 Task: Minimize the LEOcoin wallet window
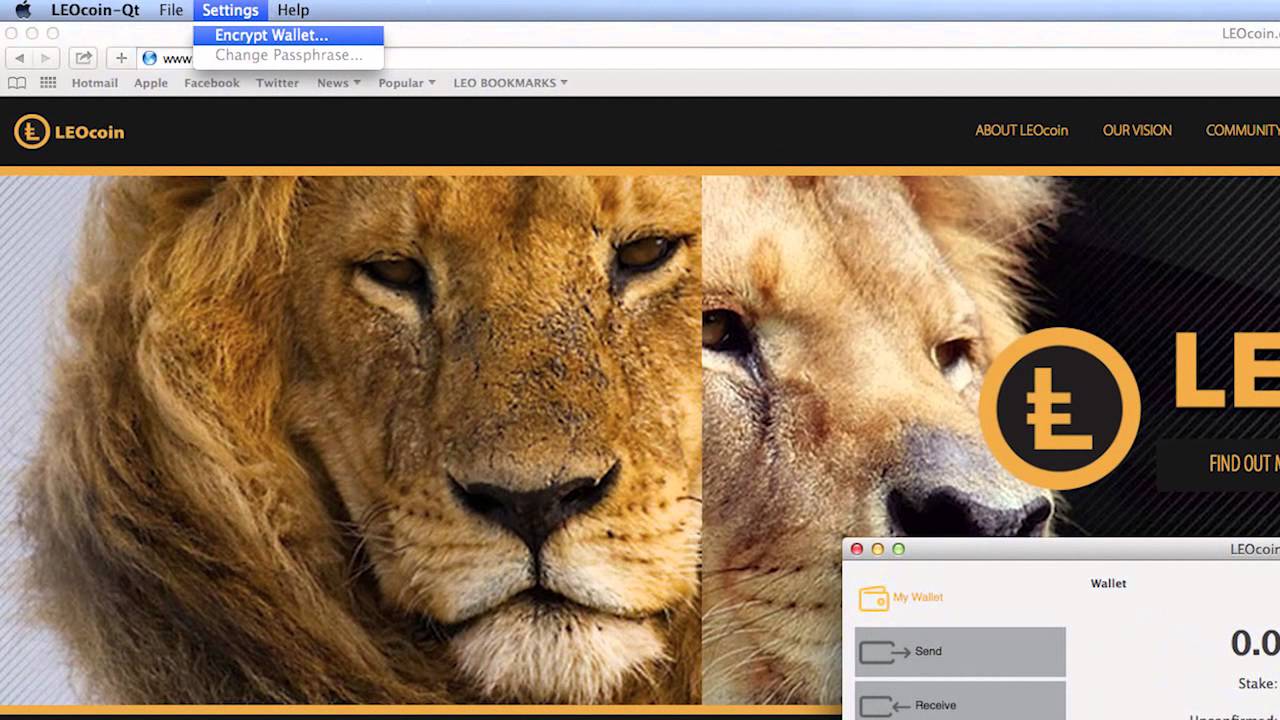[x=878, y=549]
